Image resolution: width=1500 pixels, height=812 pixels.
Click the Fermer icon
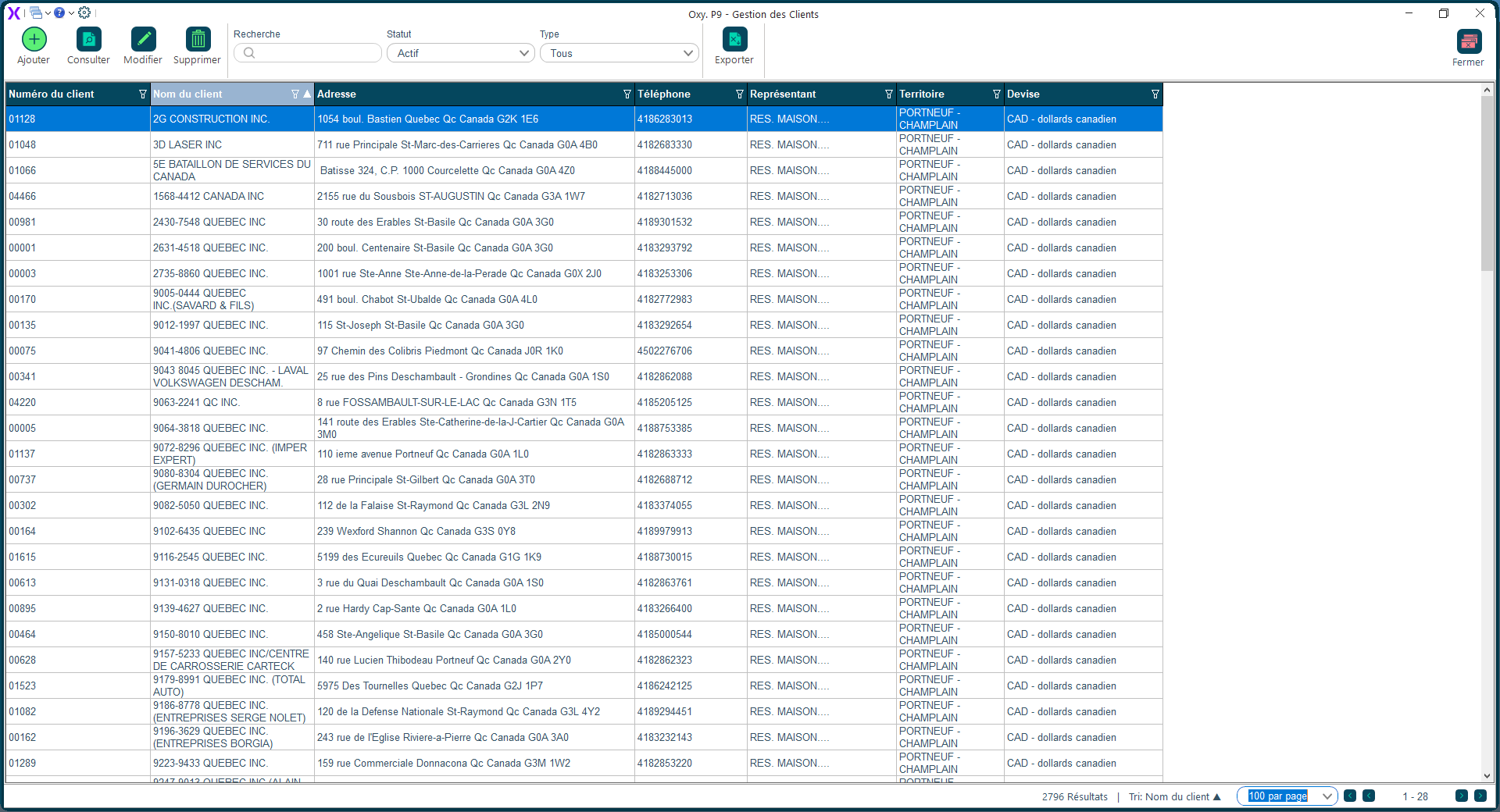click(x=1469, y=41)
